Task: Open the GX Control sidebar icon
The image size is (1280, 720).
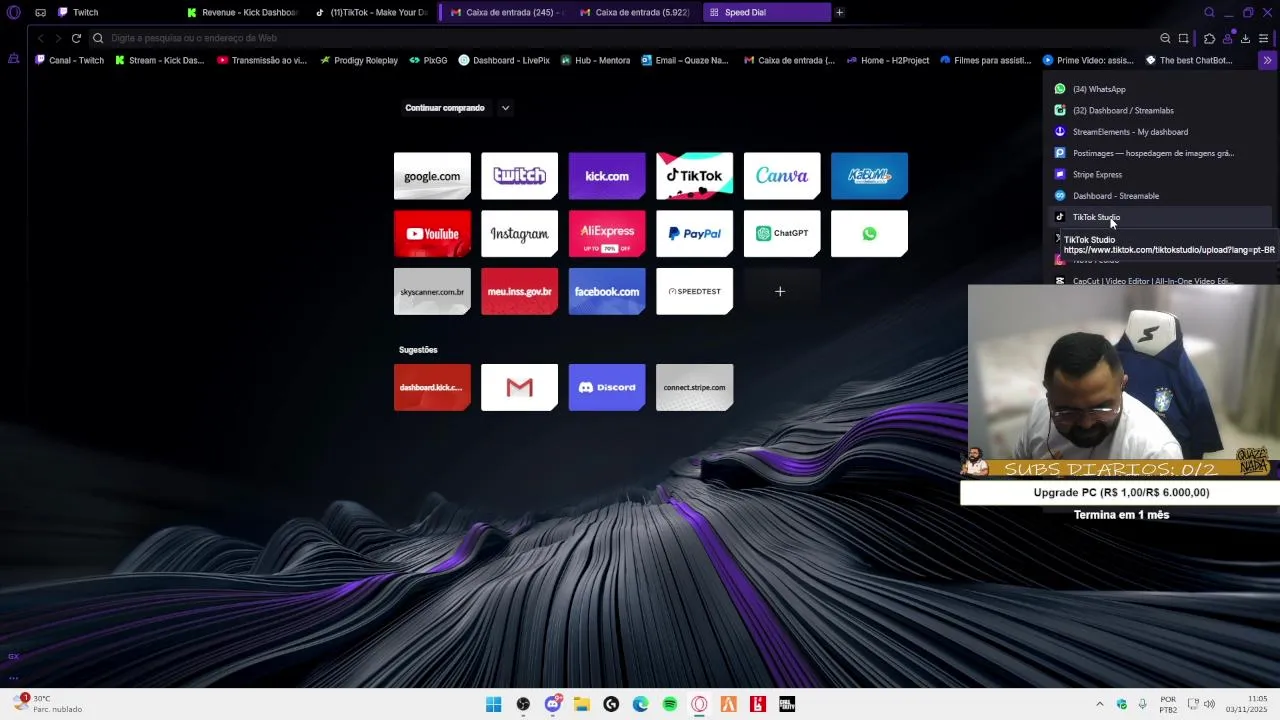Action: coord(13,656)
